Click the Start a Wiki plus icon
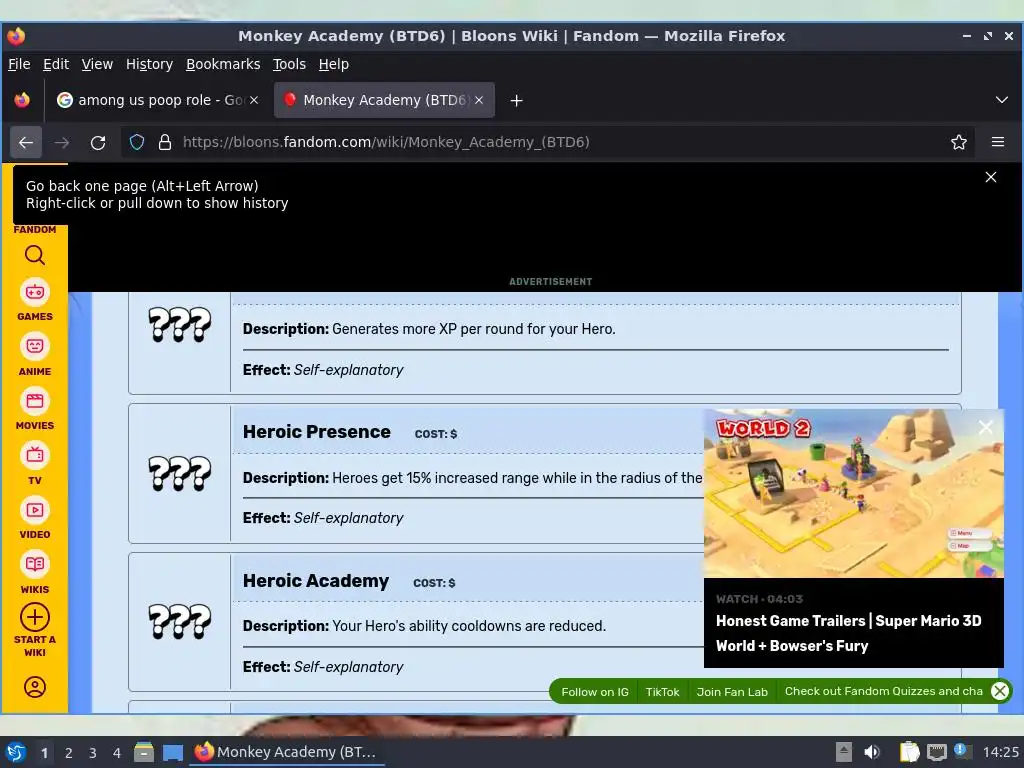This screenshot has width=1024, height=768. pyautogui.click(x=35, y=617)
